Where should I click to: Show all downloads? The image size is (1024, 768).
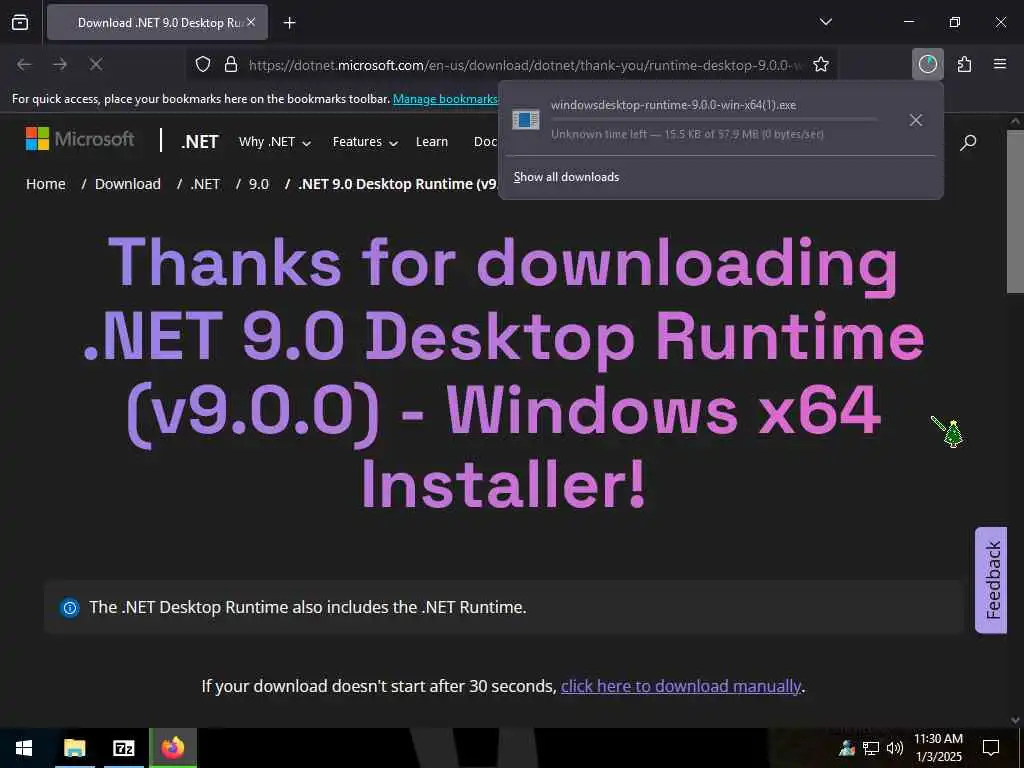coord(566,177)
